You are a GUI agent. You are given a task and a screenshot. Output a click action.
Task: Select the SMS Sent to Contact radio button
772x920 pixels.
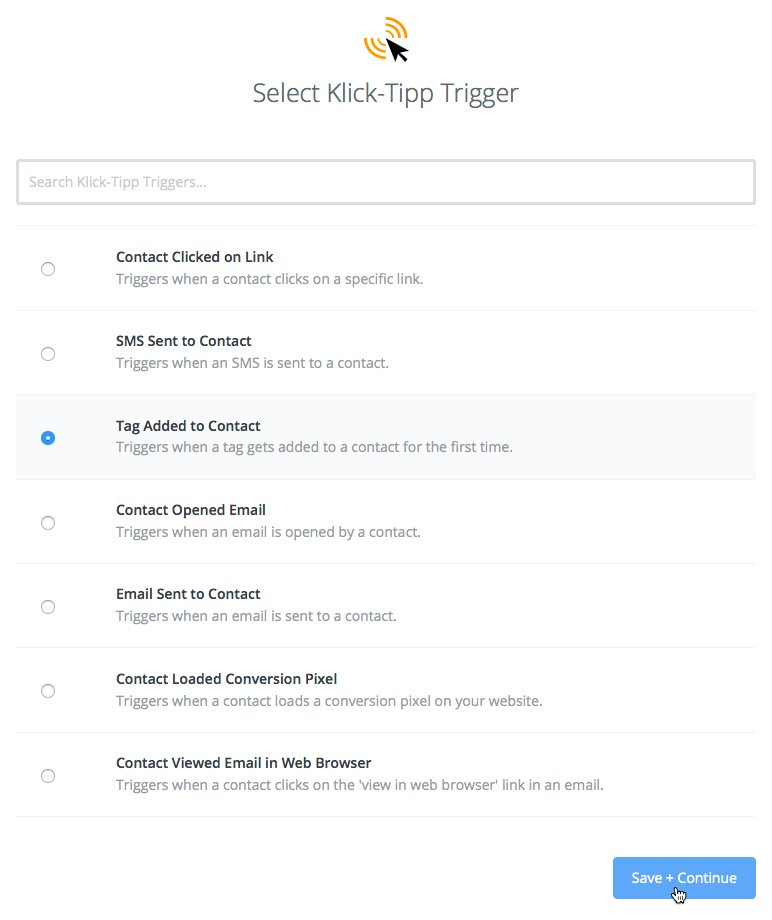[x=48, y=354]
